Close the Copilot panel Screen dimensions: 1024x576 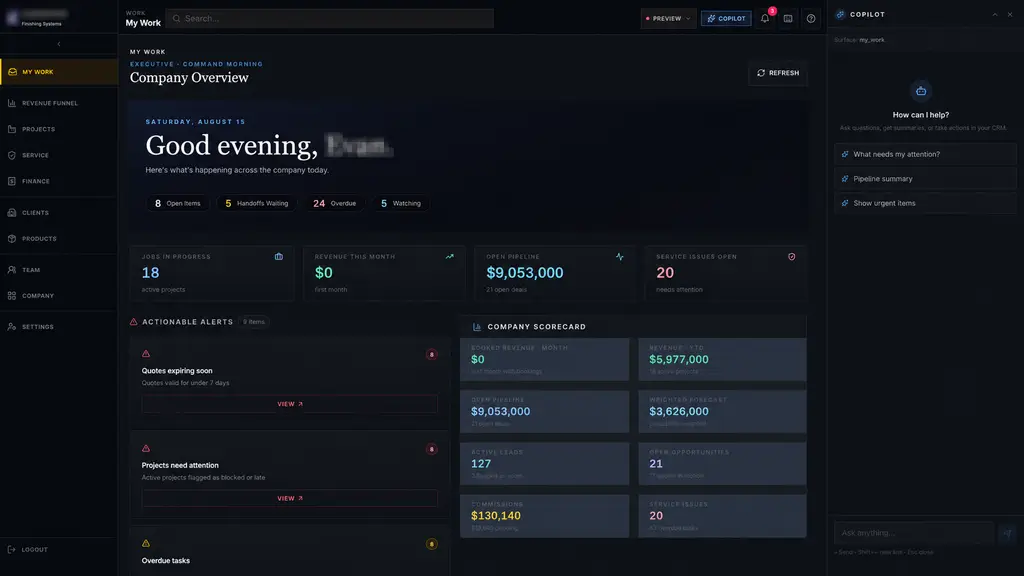(1010, 14)
